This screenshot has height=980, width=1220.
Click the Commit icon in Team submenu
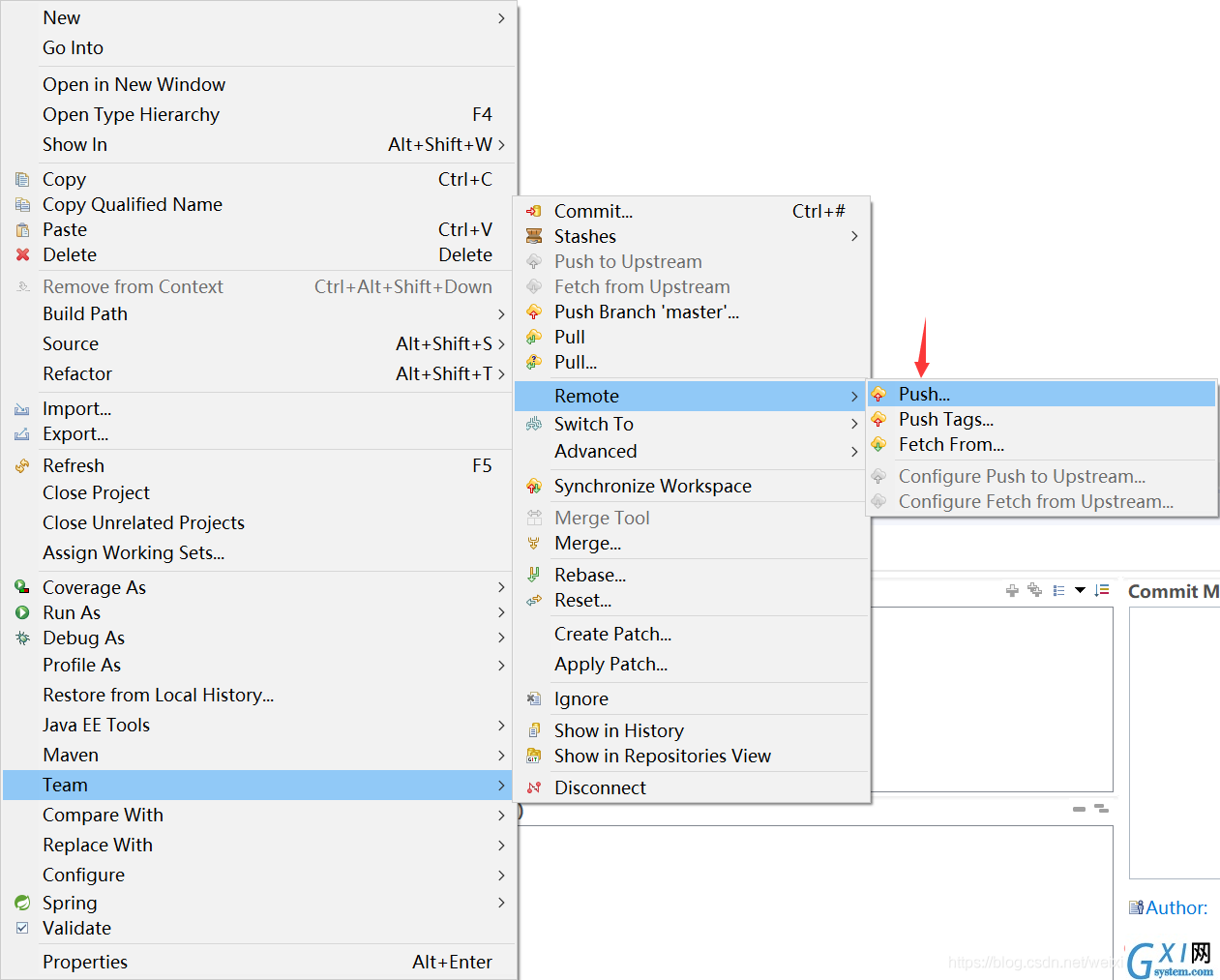click(x=533, y=211)
